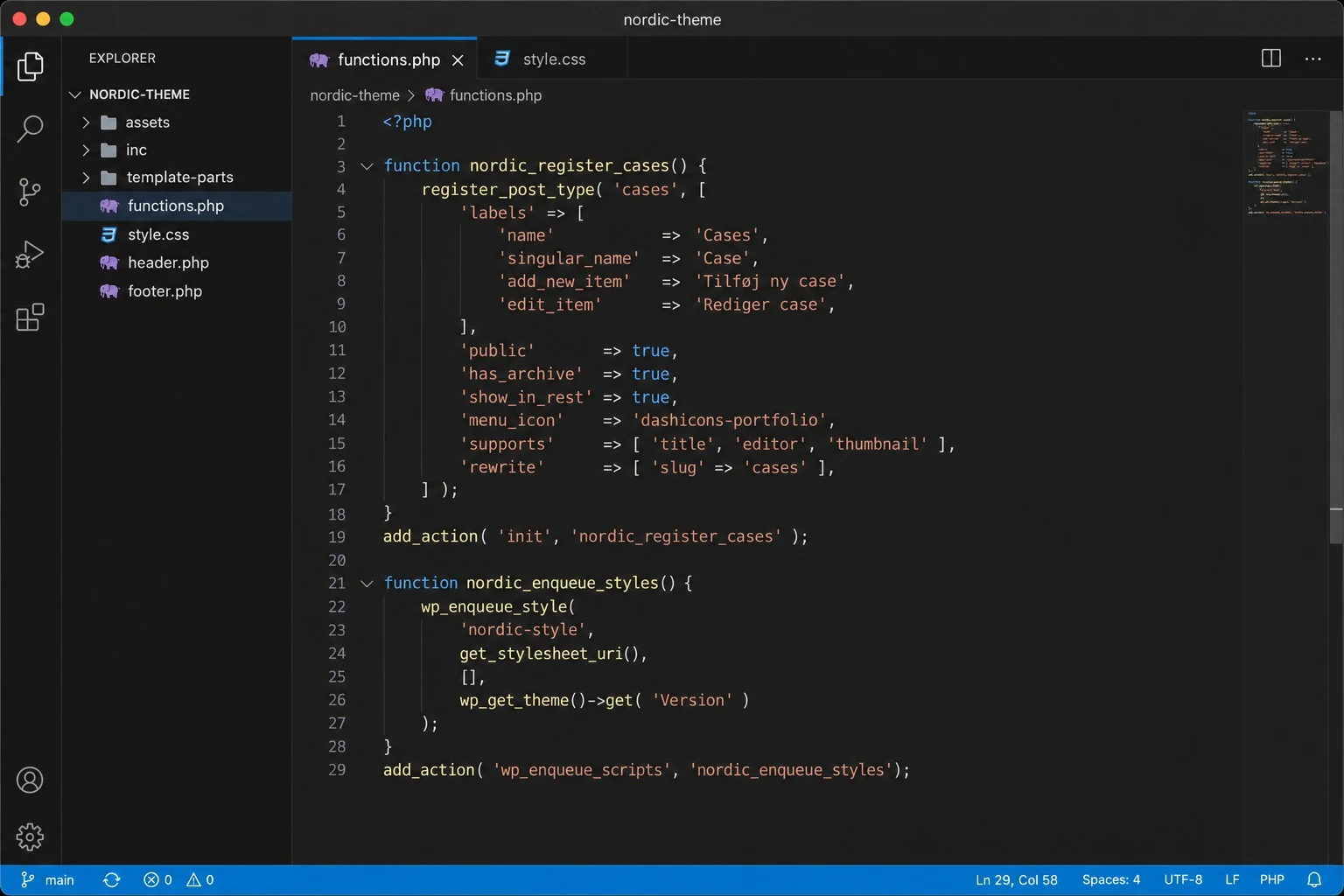This screenshot has height=896, width=1344.
Task: Open the Accounts menu icon
Action: 30,780
